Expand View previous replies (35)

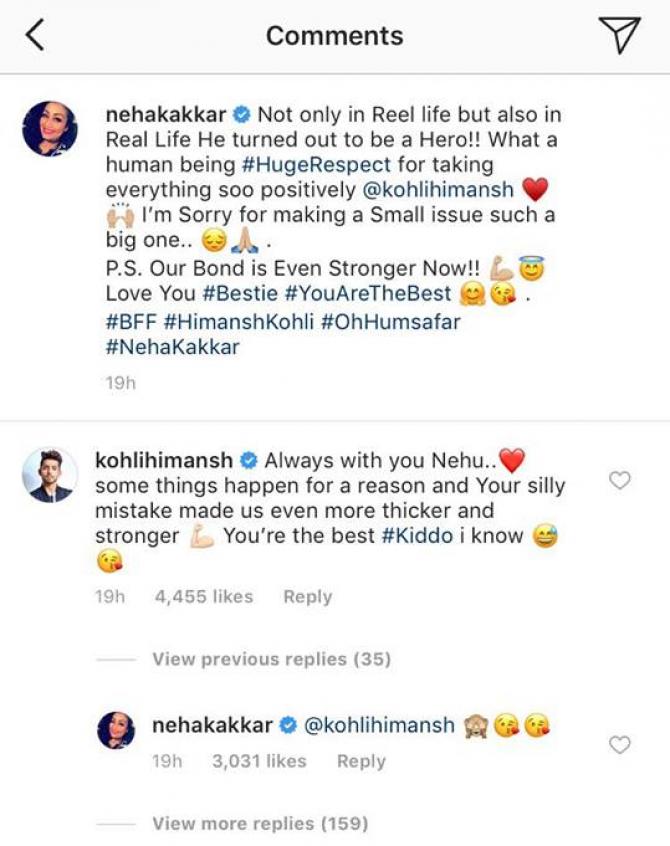pyautogui.click(x=271, y=659)
